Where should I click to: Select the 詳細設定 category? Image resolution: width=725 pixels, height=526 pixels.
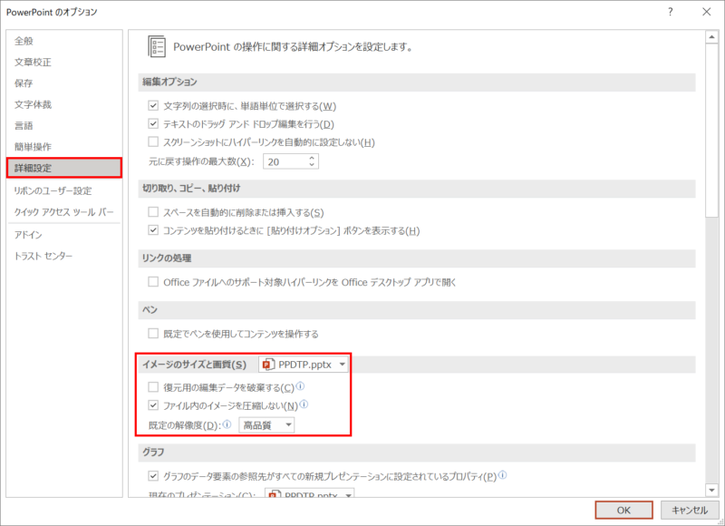64,168
